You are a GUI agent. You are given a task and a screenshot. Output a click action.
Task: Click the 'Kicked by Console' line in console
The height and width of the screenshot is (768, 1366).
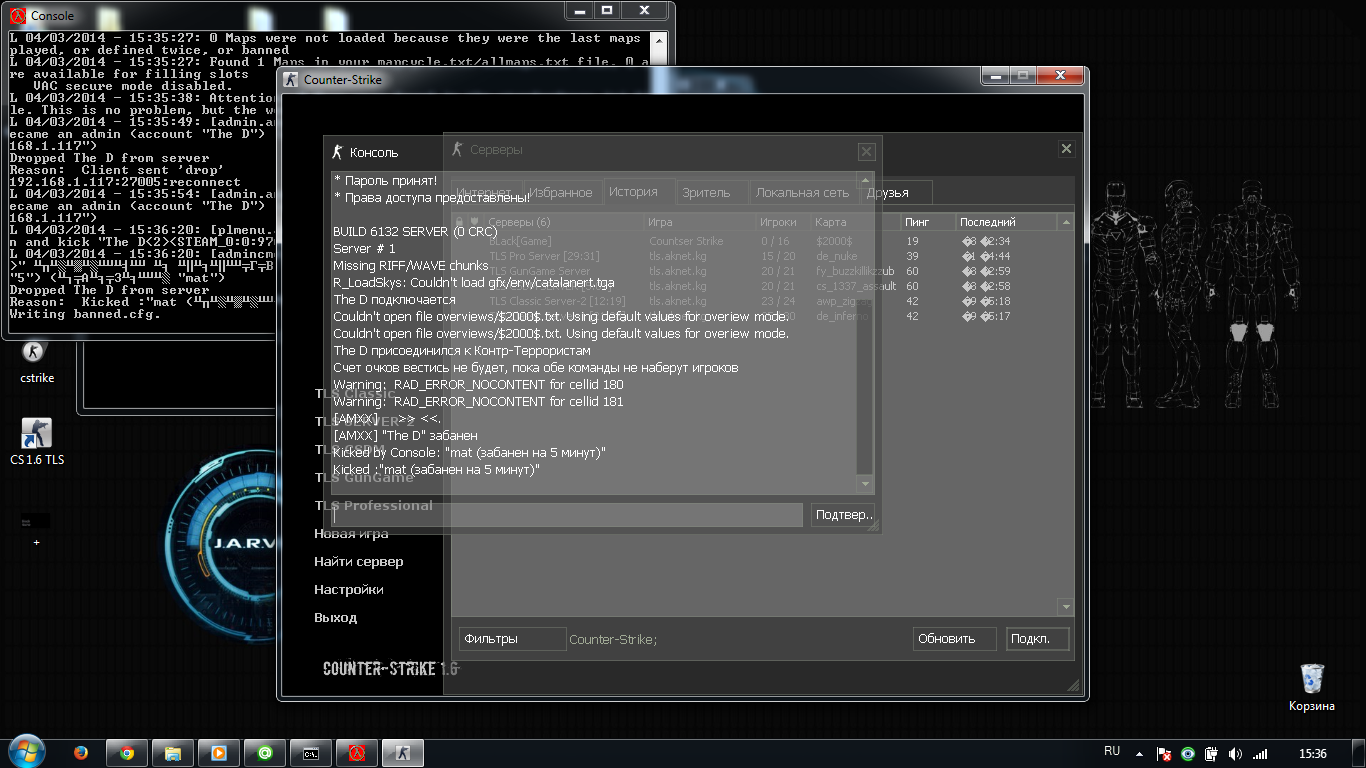(469, 452)
